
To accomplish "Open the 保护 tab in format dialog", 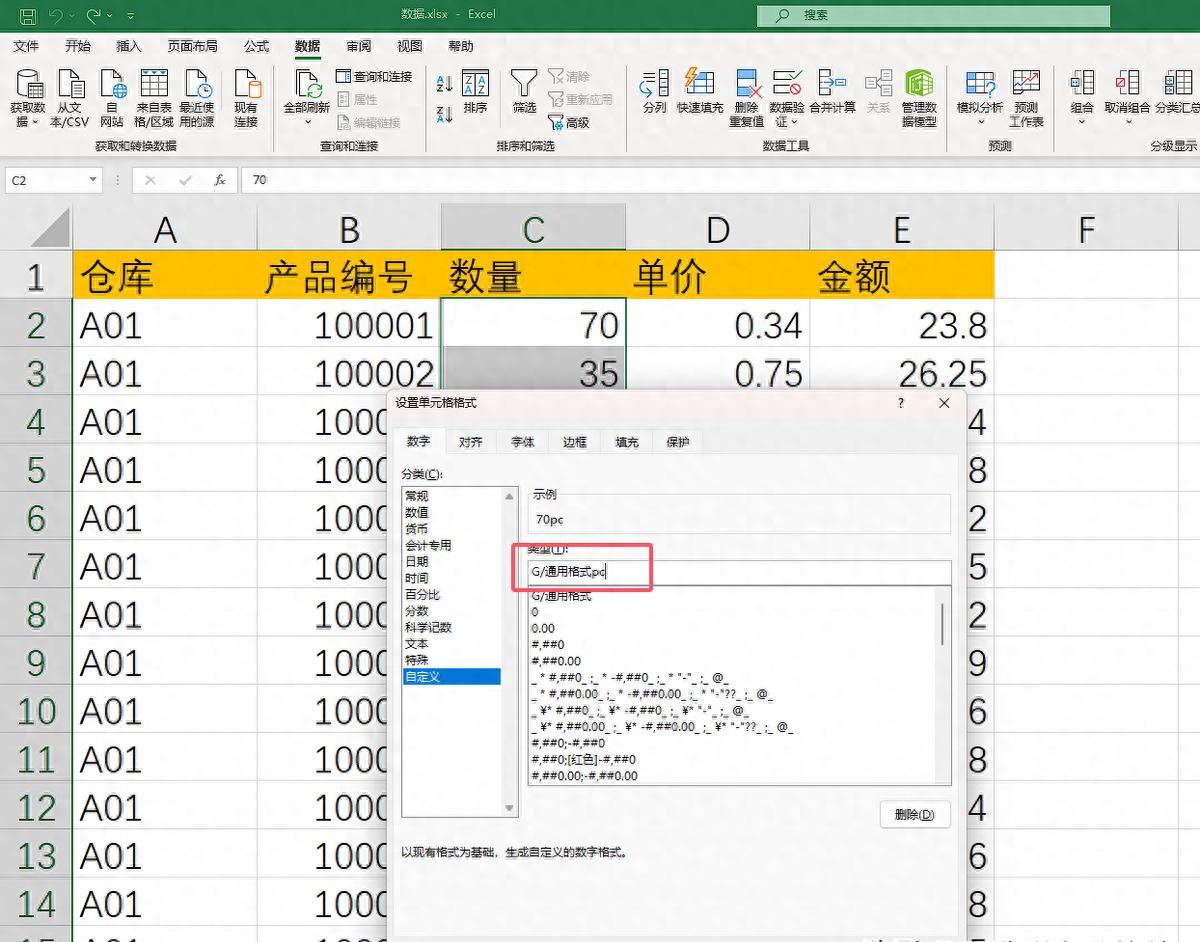I will (678, 442).
